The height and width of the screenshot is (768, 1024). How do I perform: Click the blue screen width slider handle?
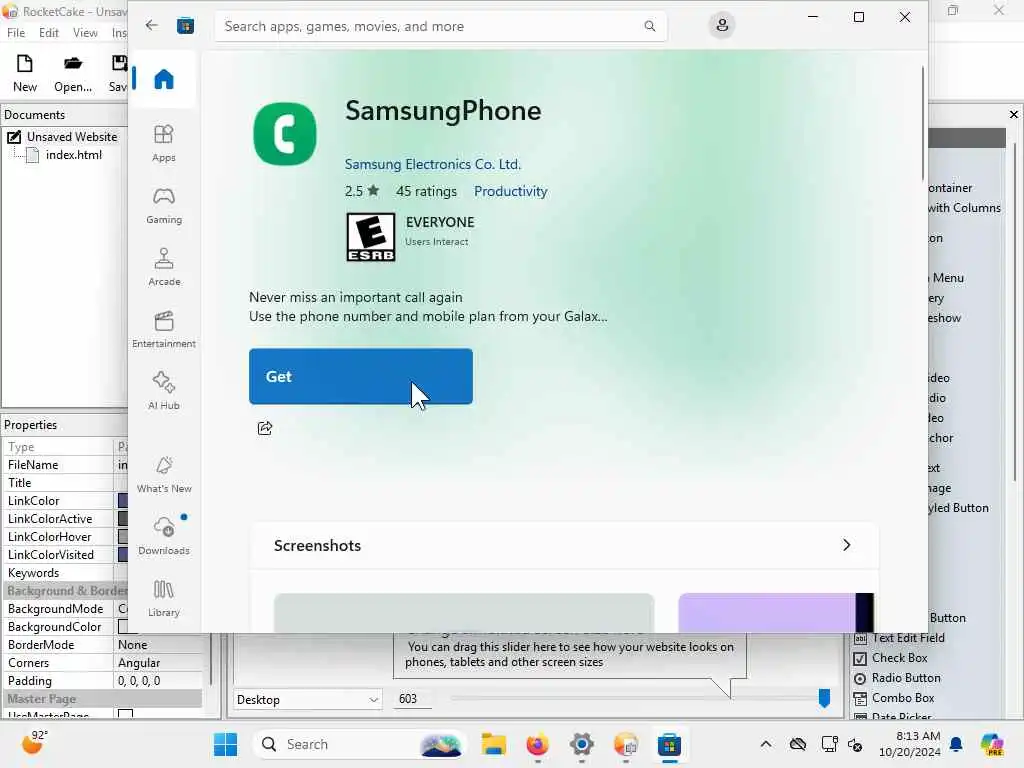824,698
